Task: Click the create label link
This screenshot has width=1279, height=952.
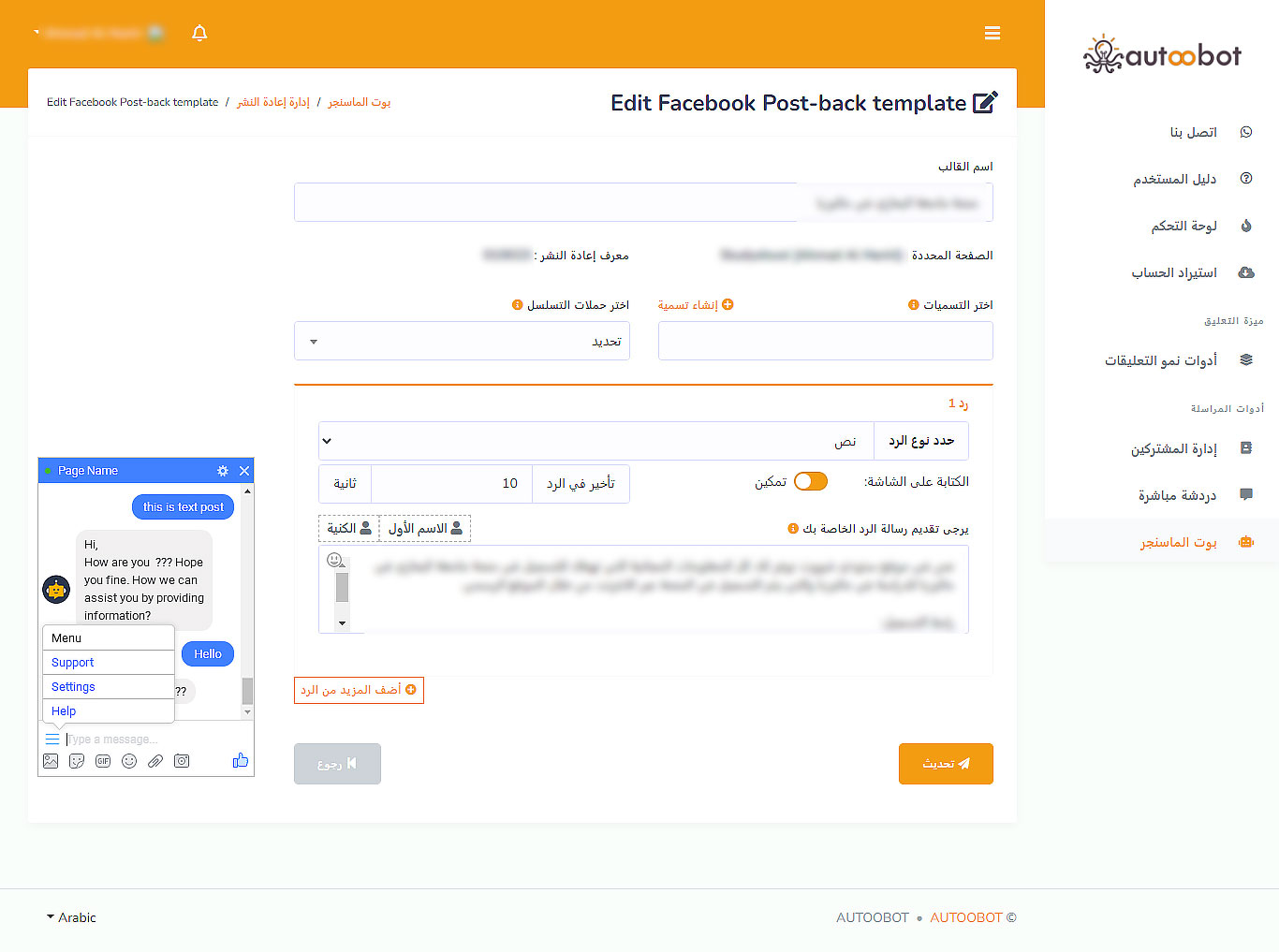Action: click(695, 305)
